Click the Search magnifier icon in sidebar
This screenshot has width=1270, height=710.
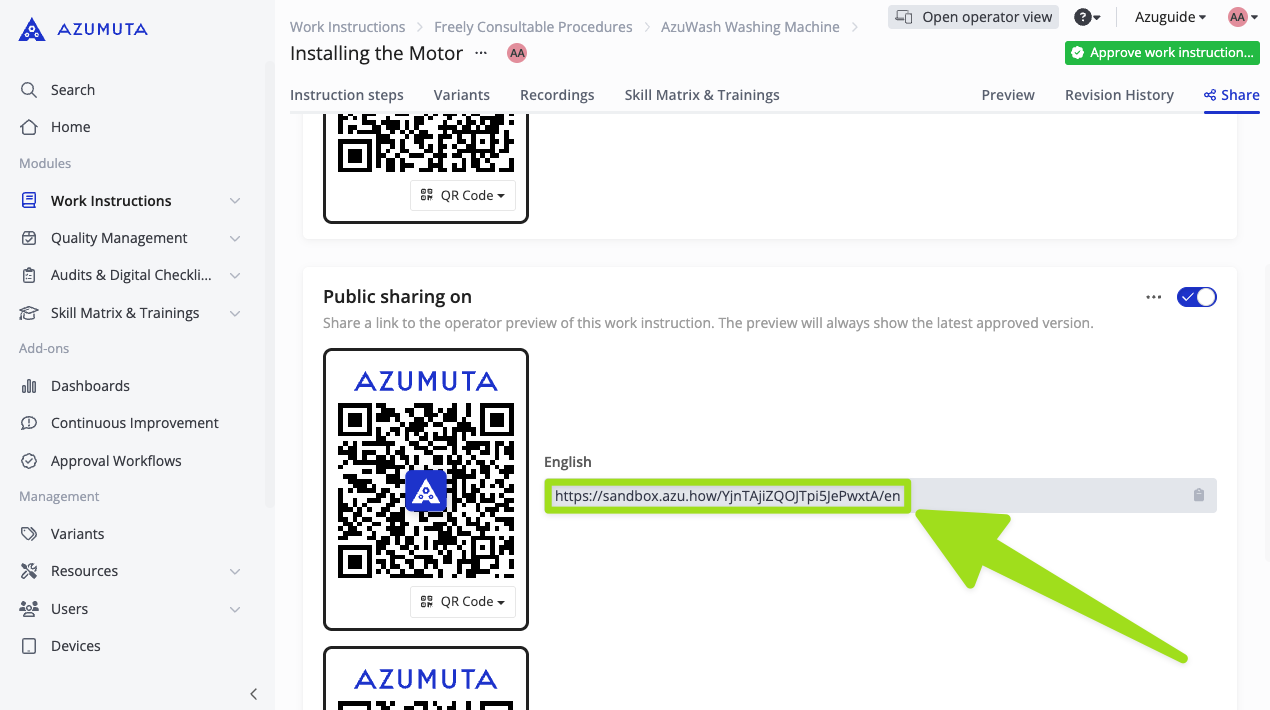click(29, 90)
